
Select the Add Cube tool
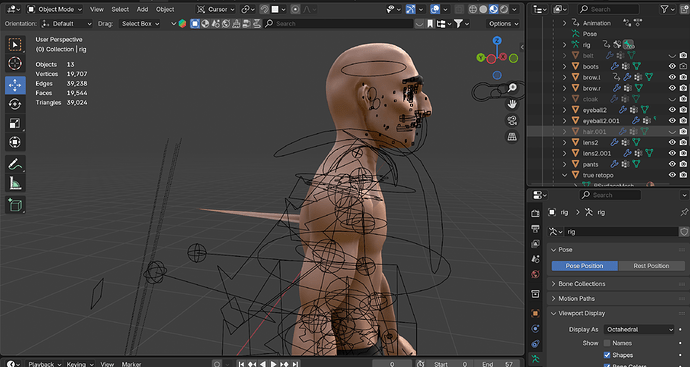(x=15, y=205)
